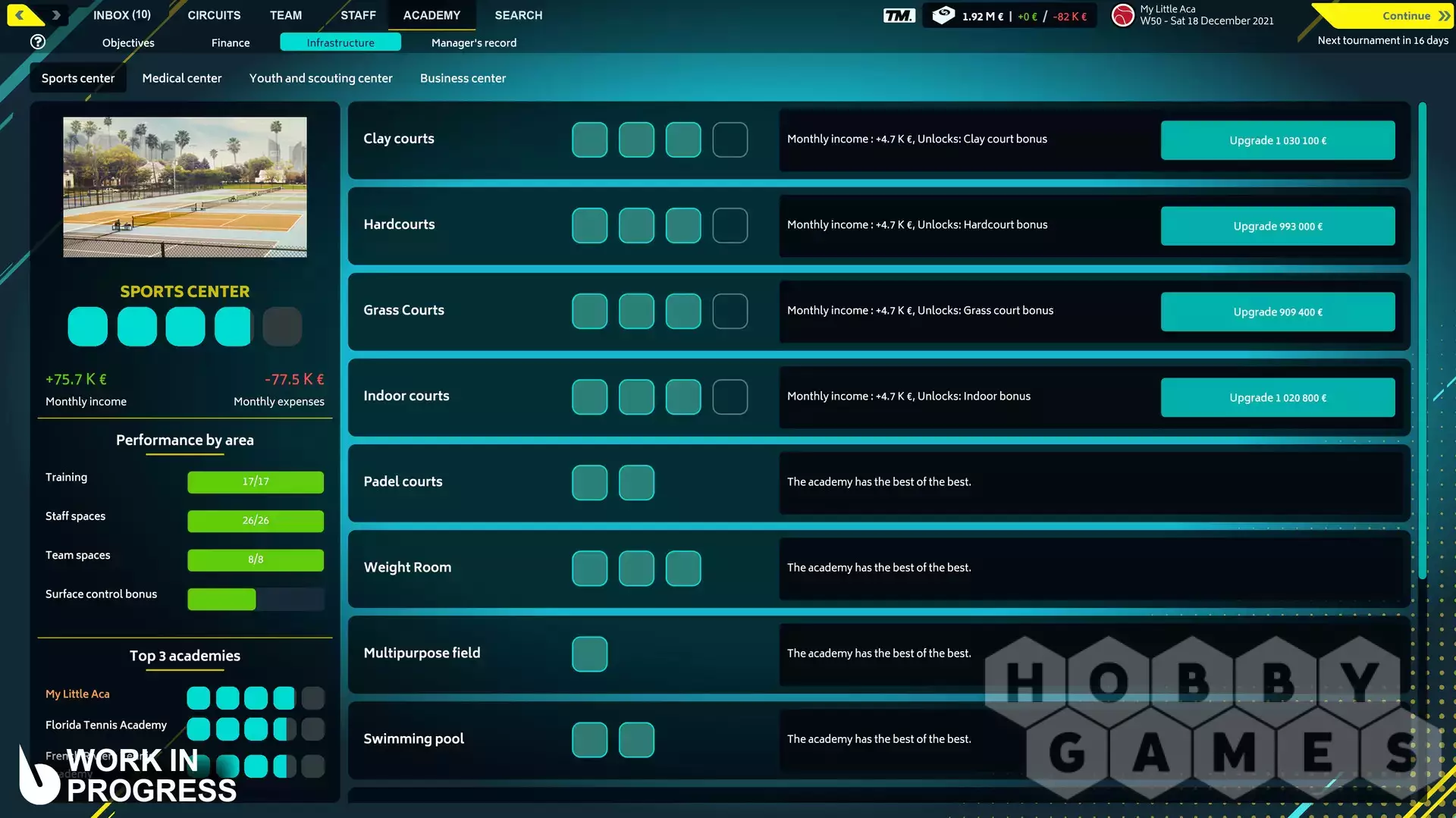This screenshot has width=1456, height=818.
Task: Click the empty fifth Sports Center level square
Action: click(x=282, y=326)
